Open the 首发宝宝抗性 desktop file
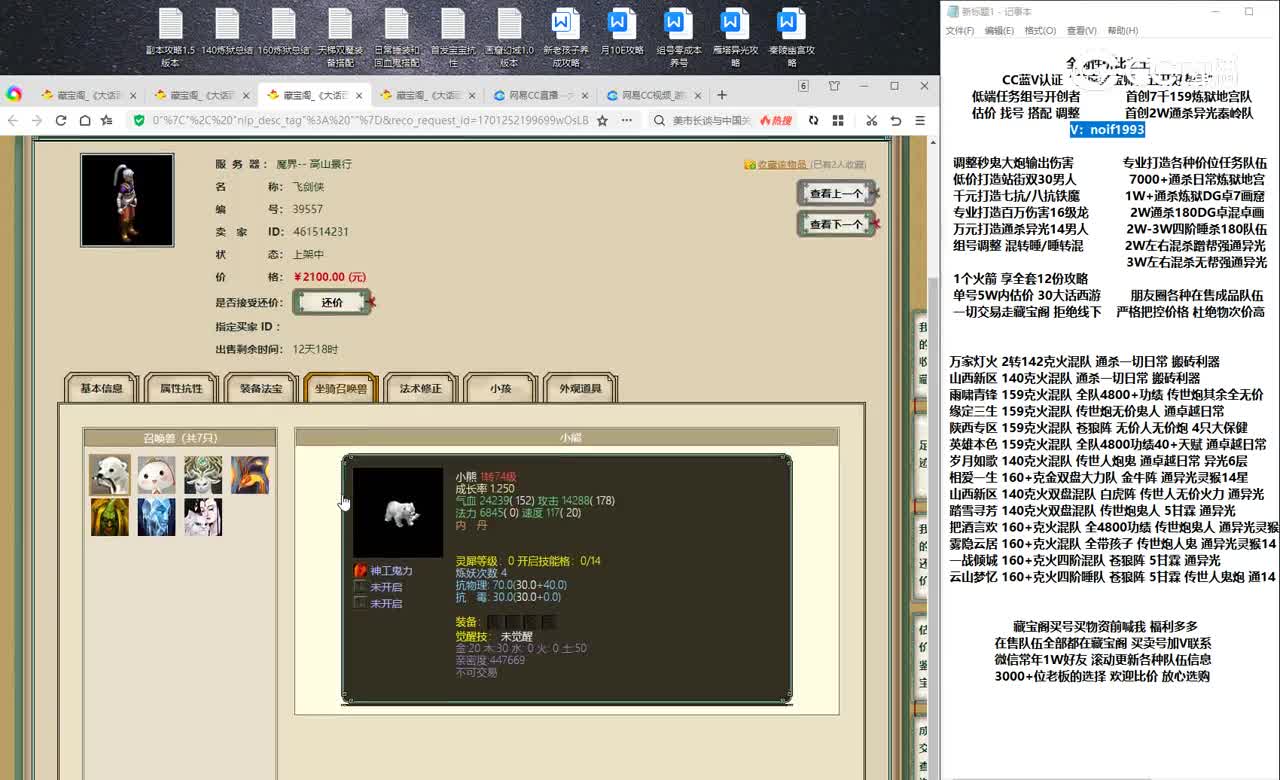 pos(453,38)
